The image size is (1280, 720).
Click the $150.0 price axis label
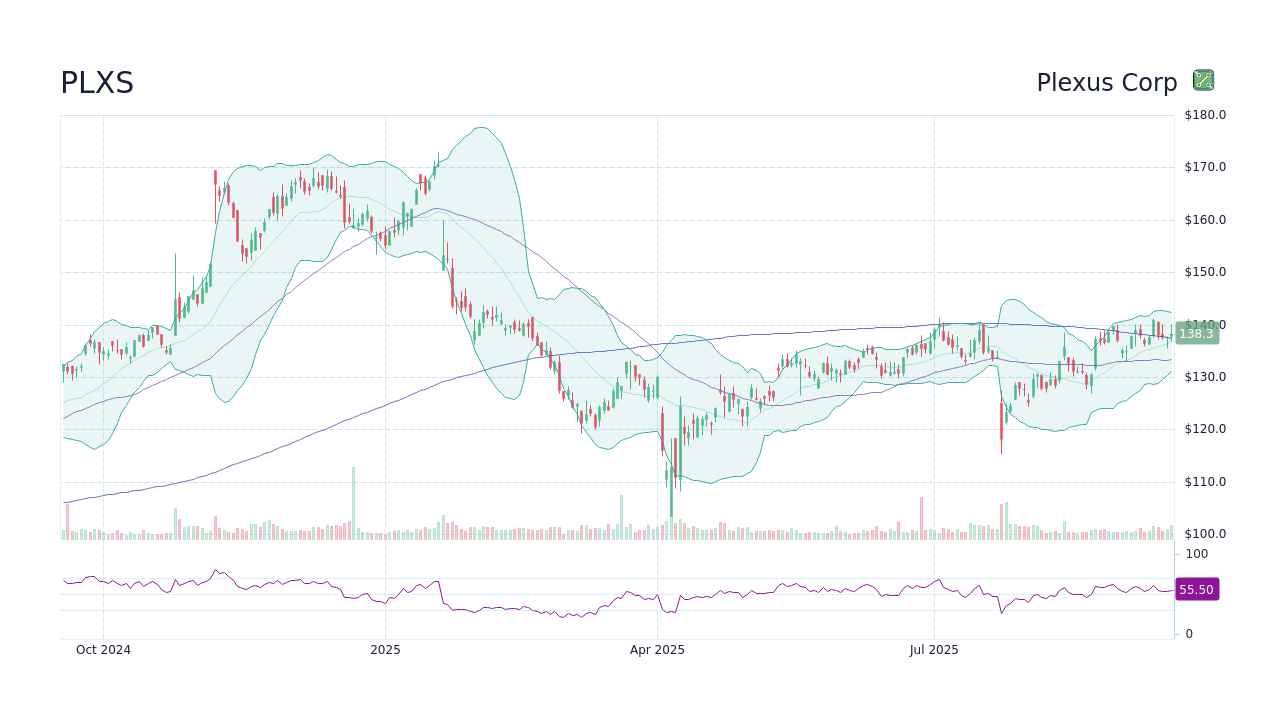point(1205,272)
